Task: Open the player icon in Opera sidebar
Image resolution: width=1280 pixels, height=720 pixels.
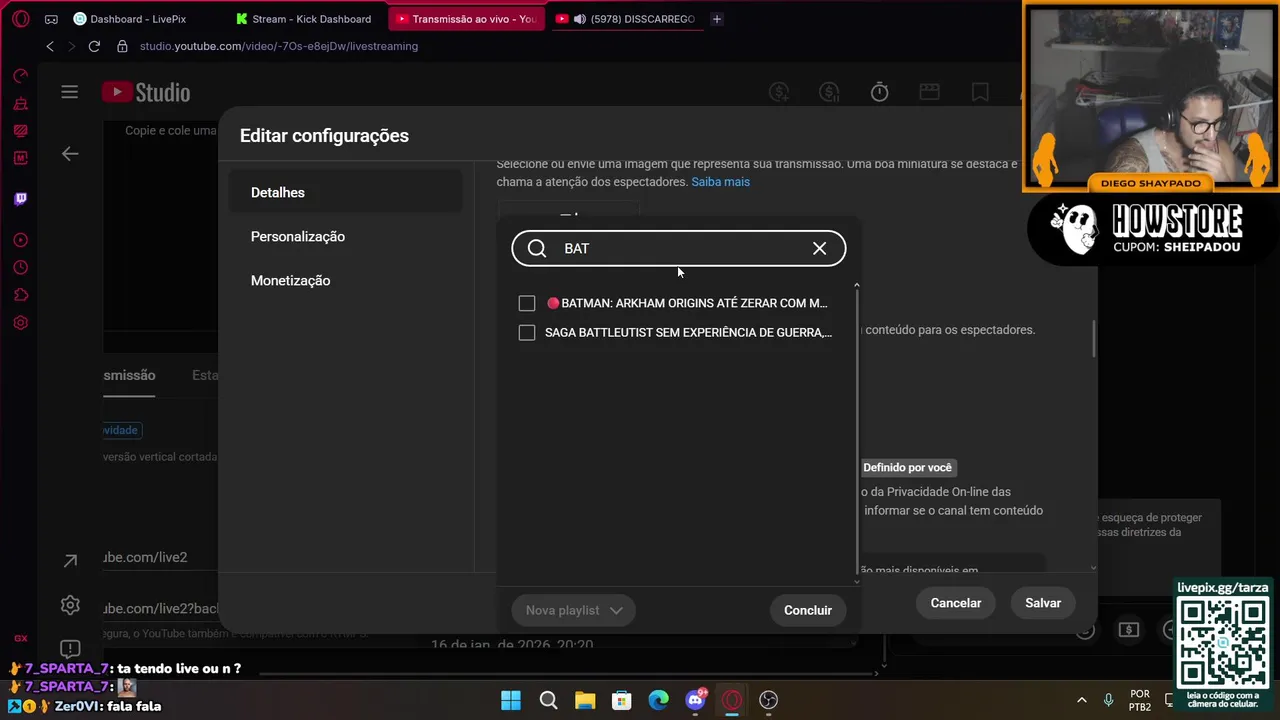Action: point(21,240)
